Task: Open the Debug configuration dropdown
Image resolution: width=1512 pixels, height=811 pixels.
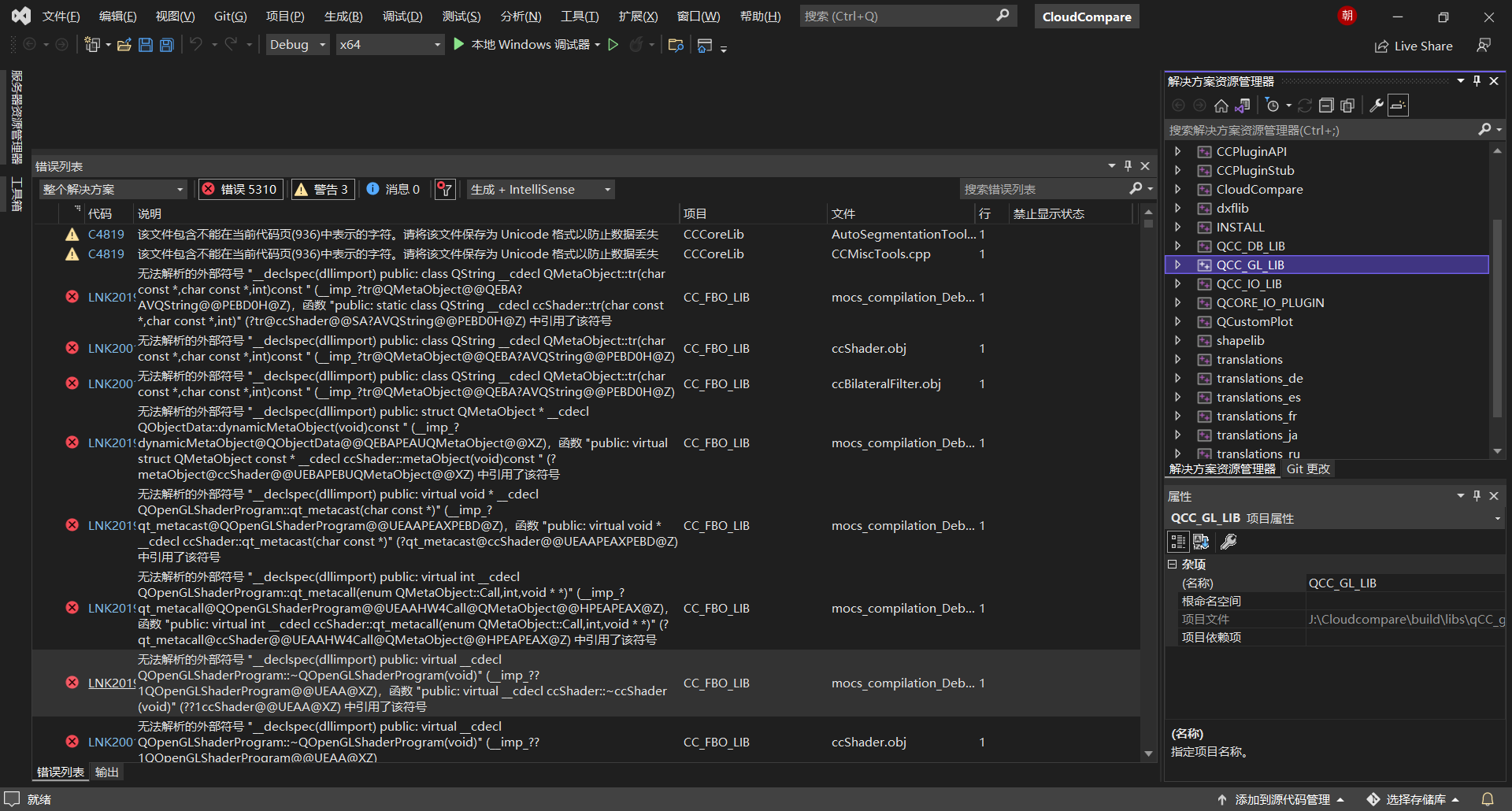Action: click(x=298, y=45)
